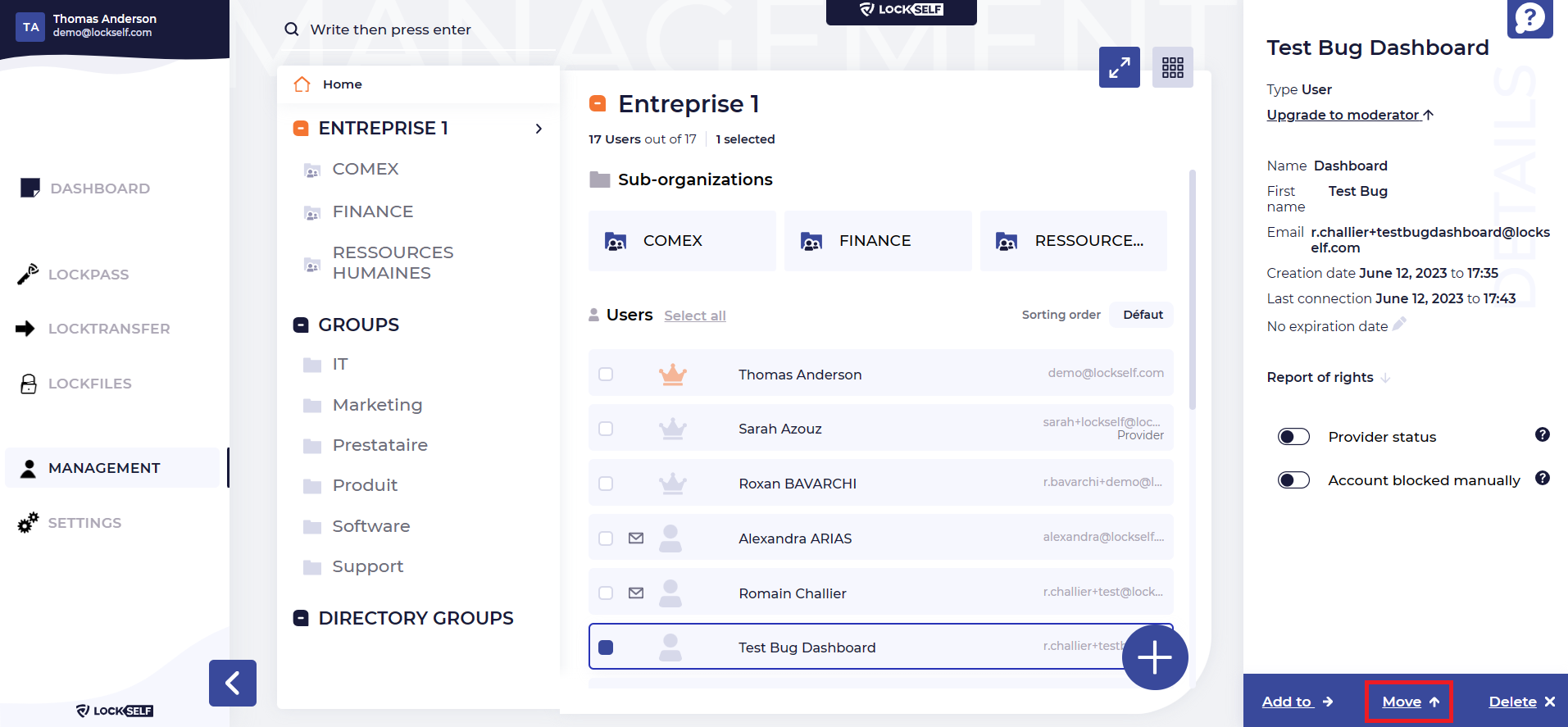Expand ENTREPRISE 1 with the chevron arrow
The image size is (1568, 727).
[x=539, y=129]
